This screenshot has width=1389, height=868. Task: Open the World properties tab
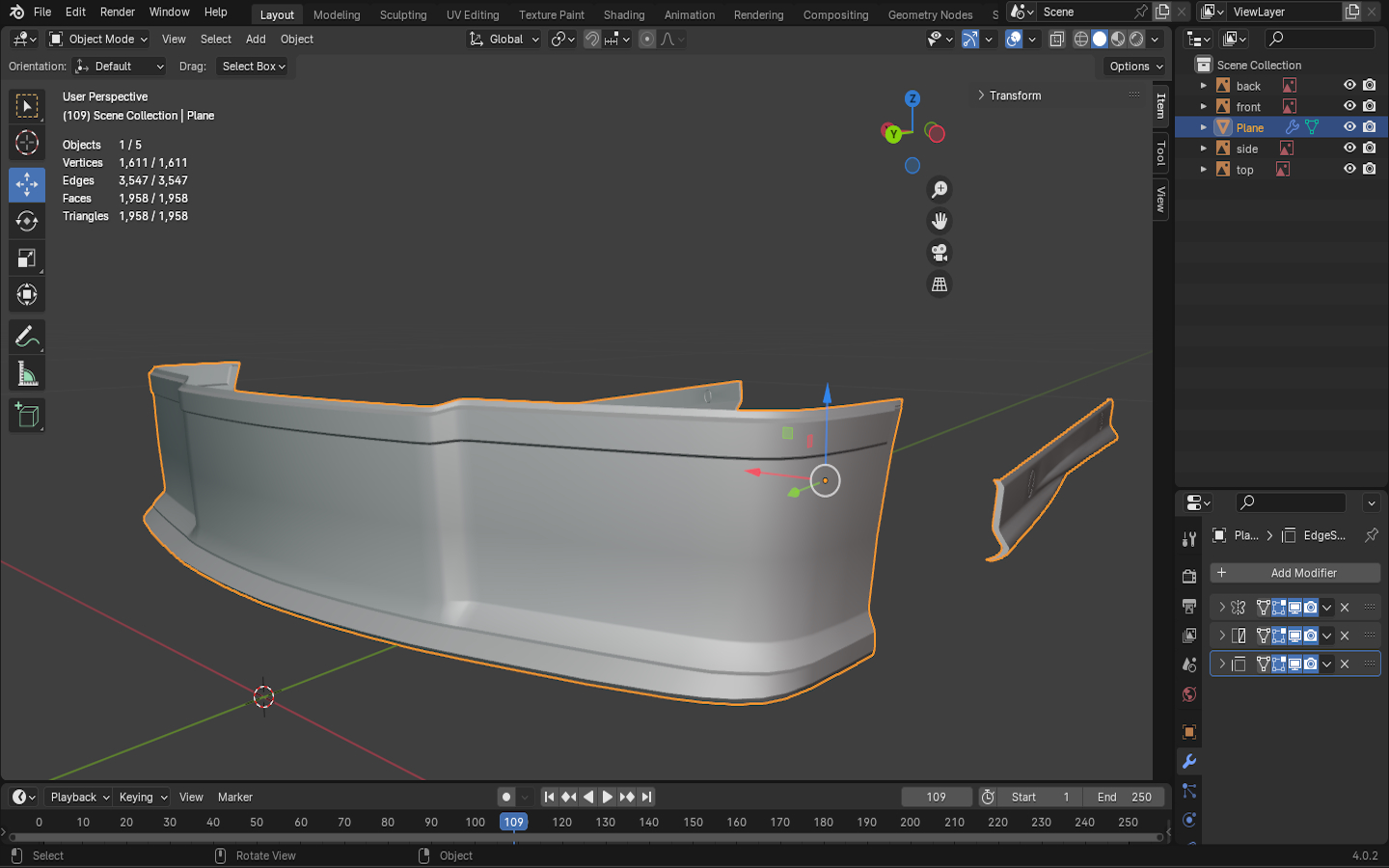(x=1189, y=694)
